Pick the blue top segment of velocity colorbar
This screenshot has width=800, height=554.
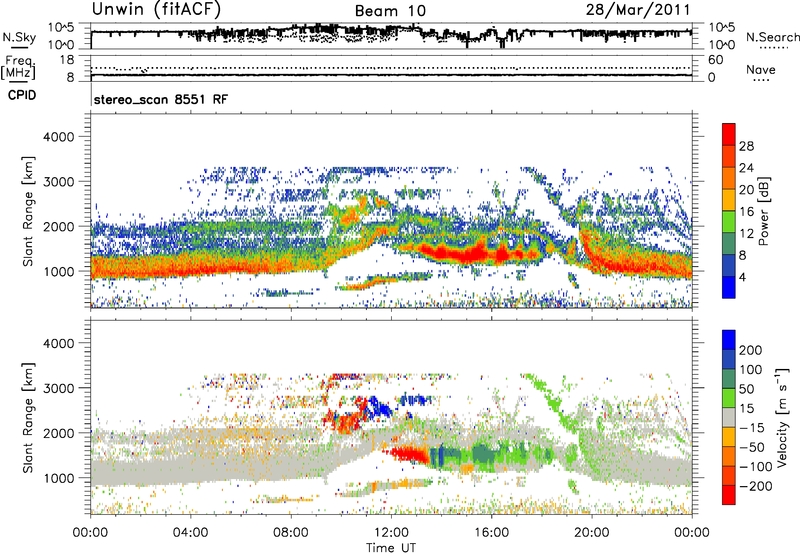coord(729,340)
